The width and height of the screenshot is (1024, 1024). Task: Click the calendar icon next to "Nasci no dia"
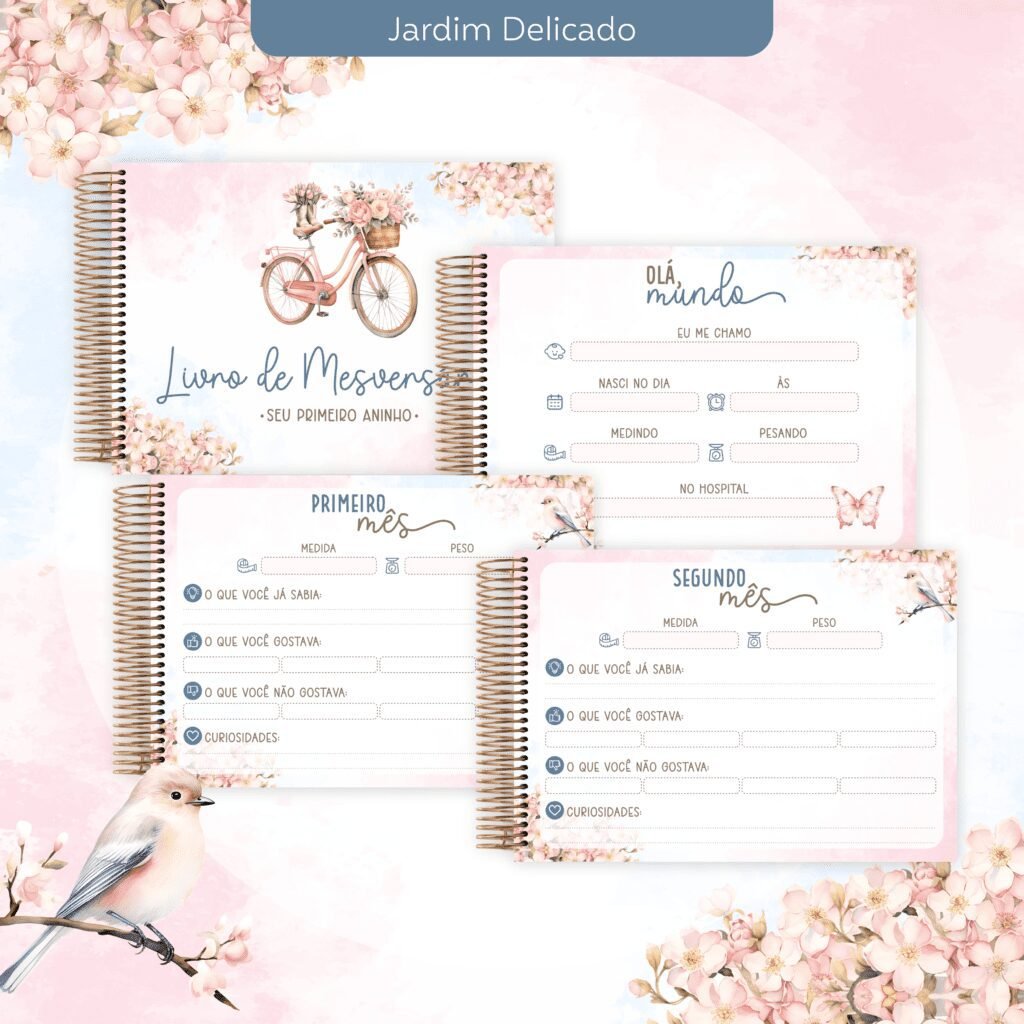pos(555,402)
